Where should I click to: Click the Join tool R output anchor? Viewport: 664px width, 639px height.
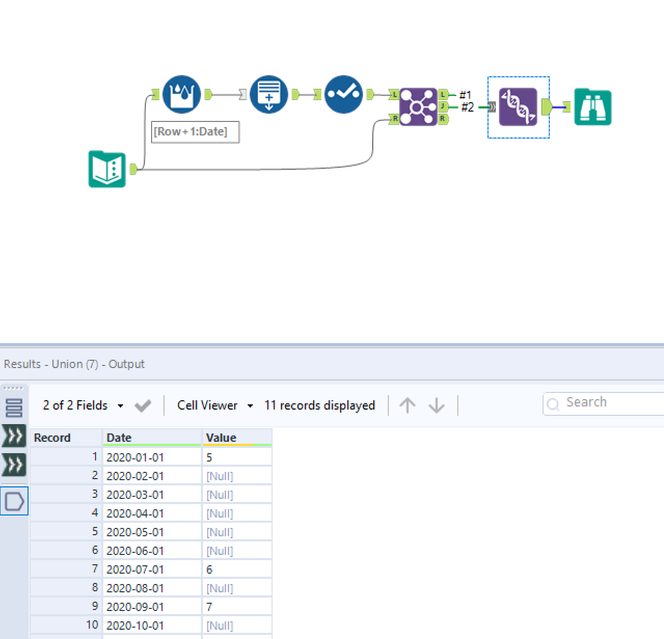coord(443,119)
